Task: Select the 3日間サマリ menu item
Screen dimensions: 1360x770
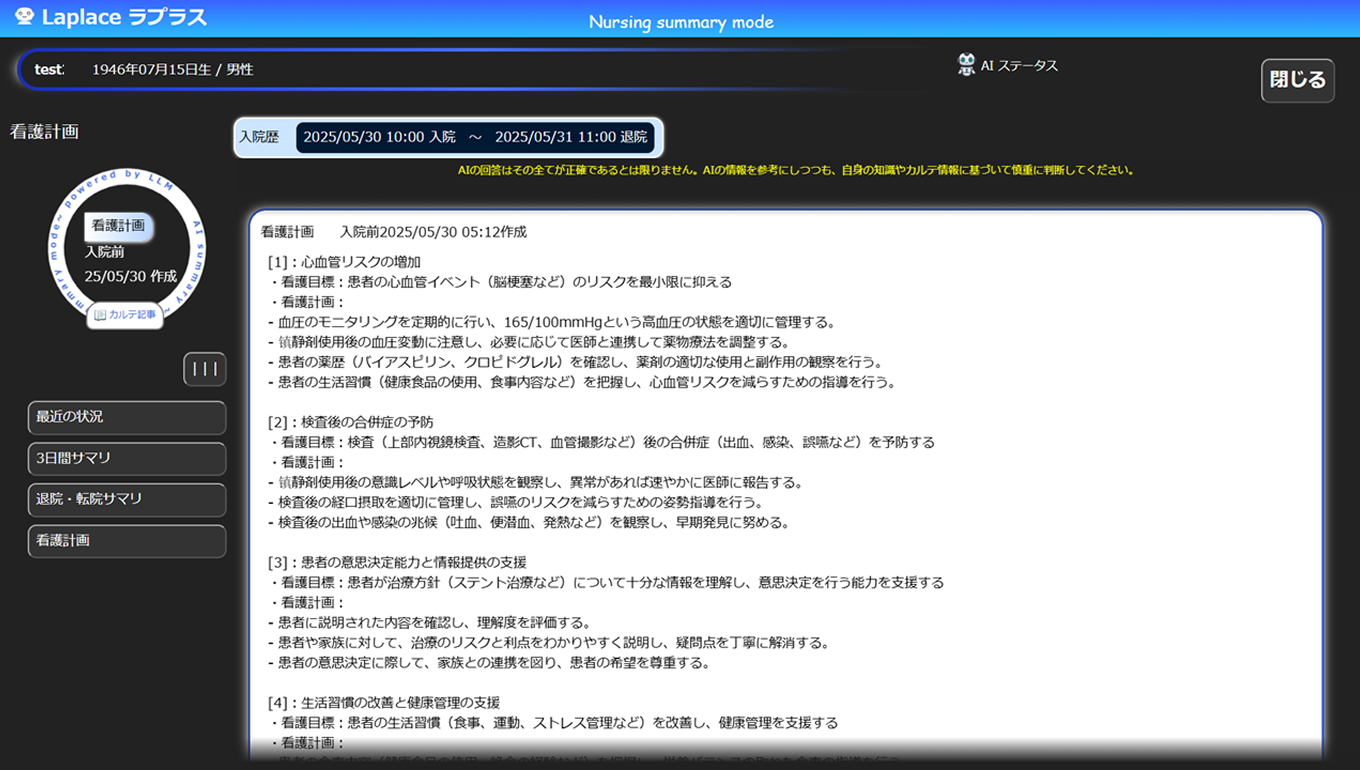Action: point(126,458)
